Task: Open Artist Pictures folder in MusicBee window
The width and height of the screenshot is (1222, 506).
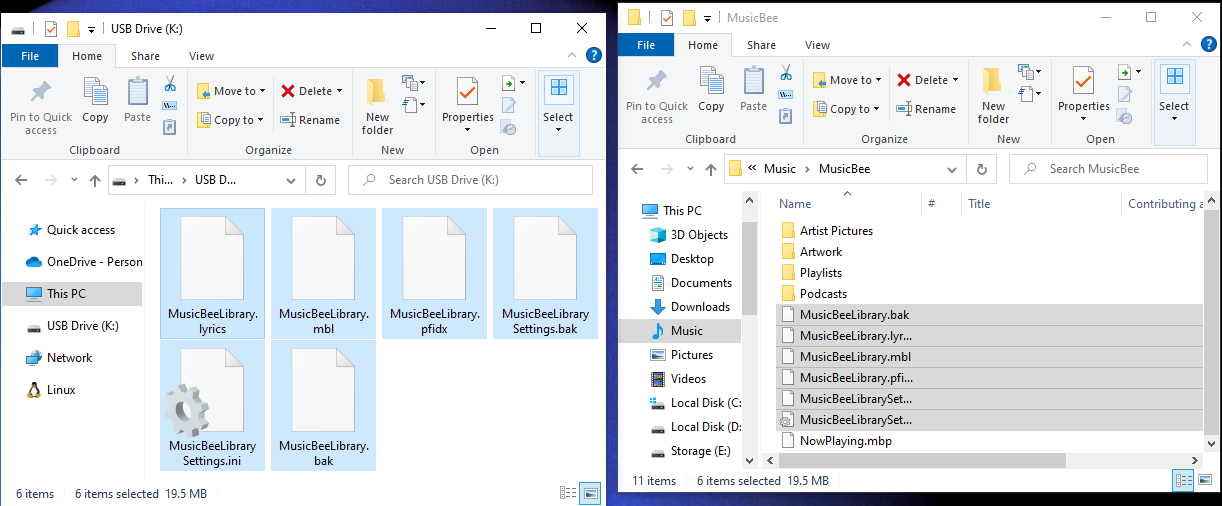Action: [x=836, y=231]
